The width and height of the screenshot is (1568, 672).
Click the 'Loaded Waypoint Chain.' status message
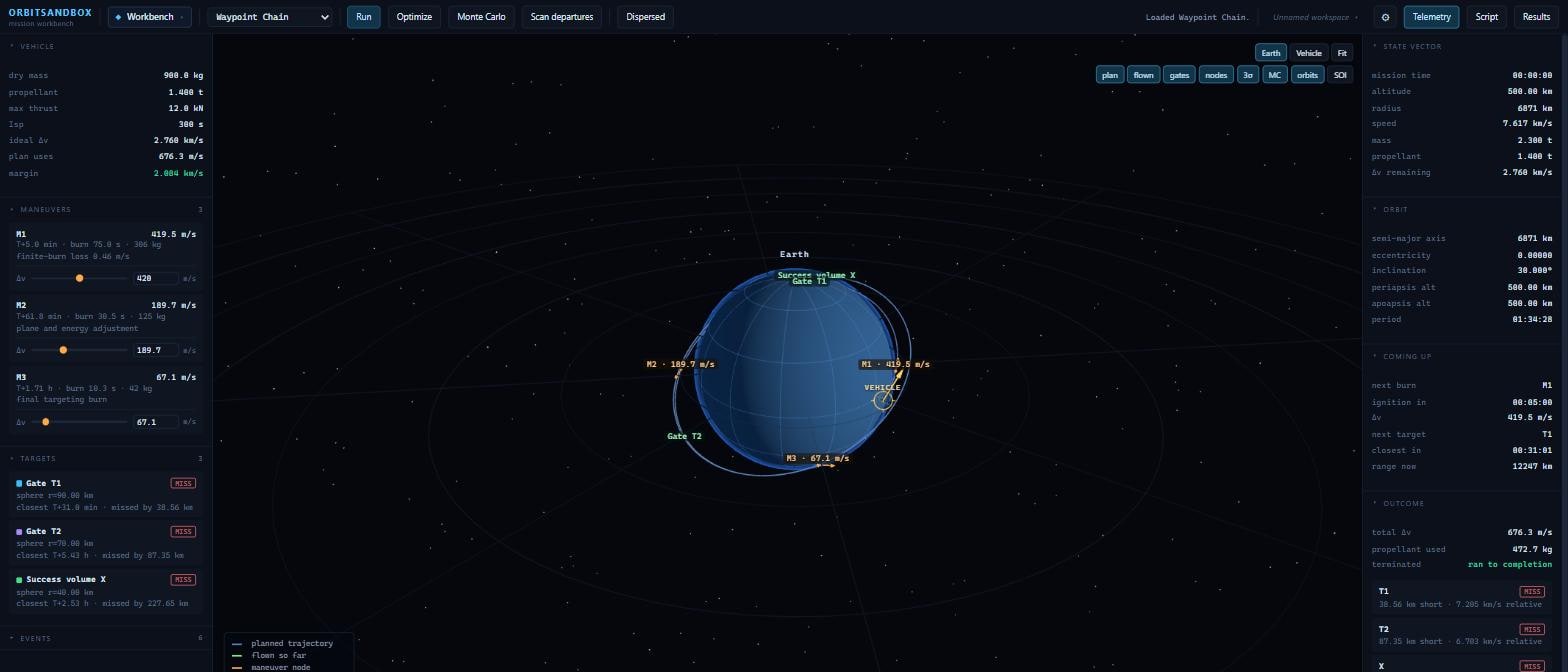coord(1198,17)
